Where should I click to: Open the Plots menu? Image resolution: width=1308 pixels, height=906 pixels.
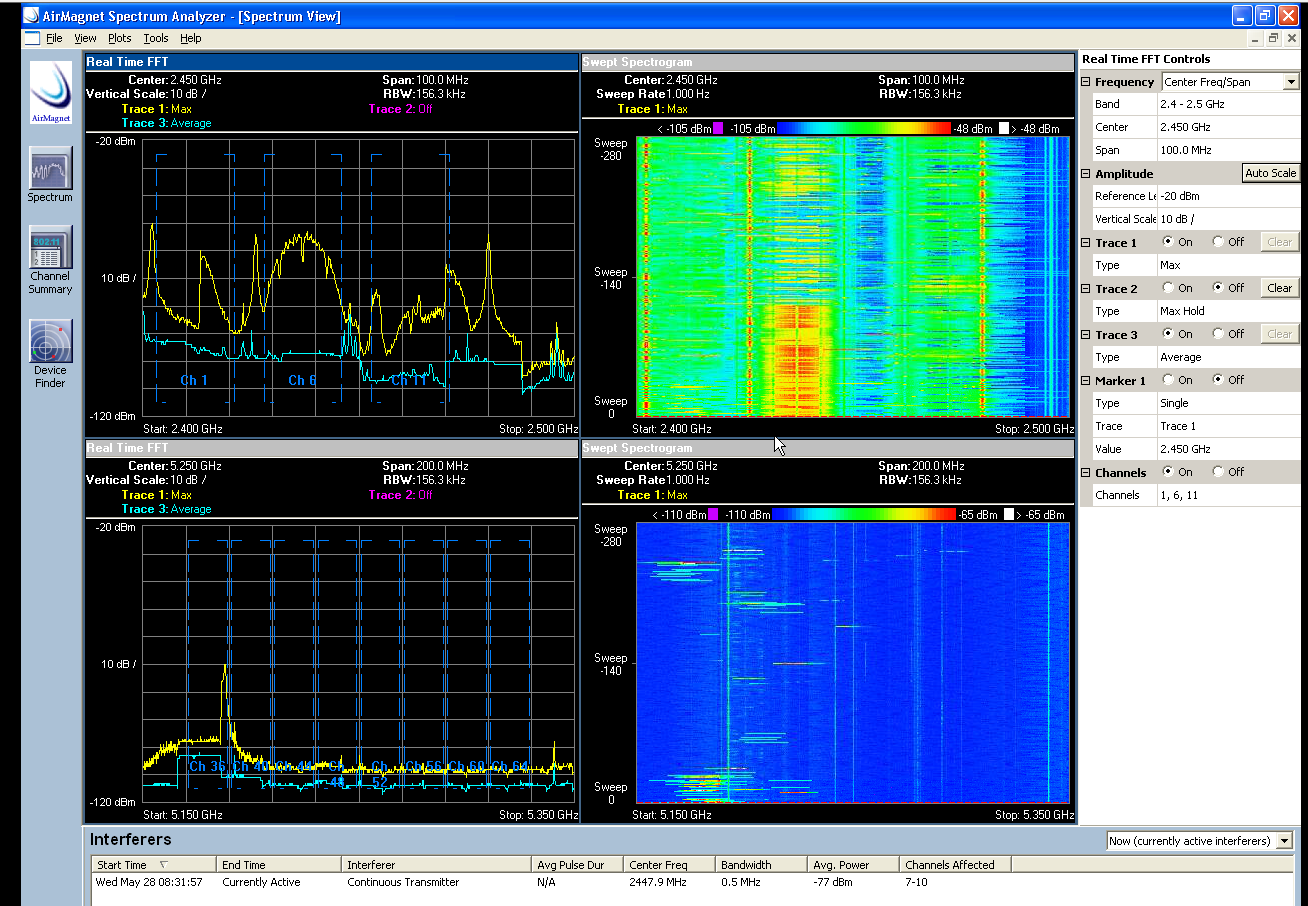[119, 38]
